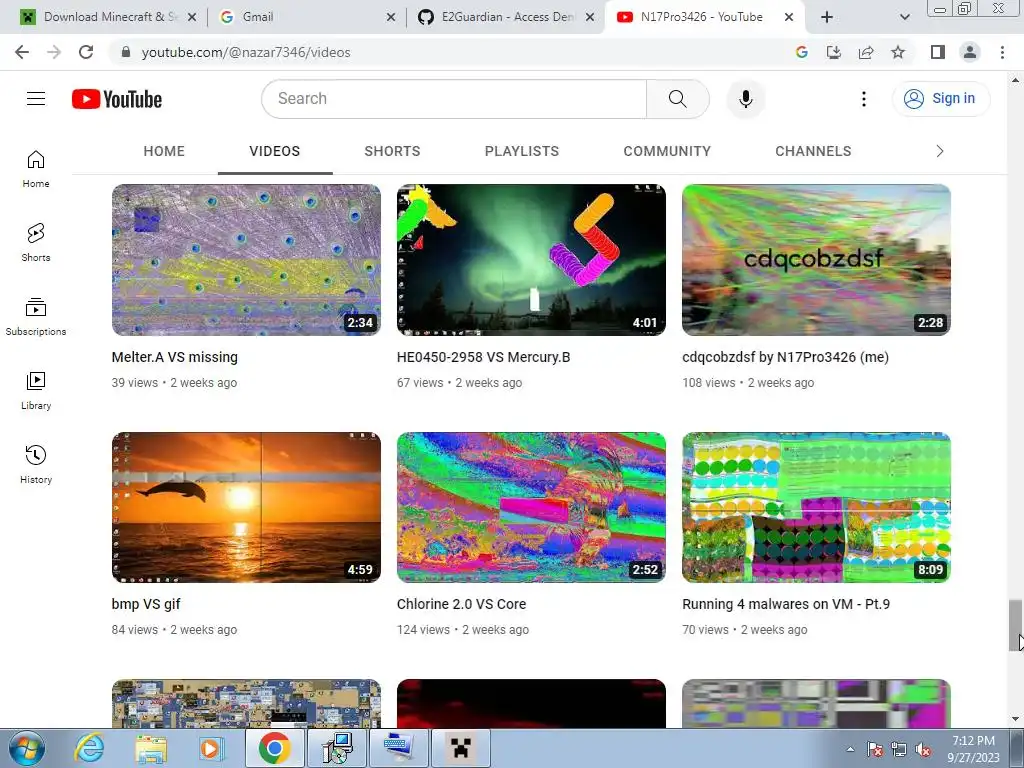Play the dolphin sunset thumbnail
Viewport: 1024px width, 768px height.
pyautogui.click(x=246, y=507)
